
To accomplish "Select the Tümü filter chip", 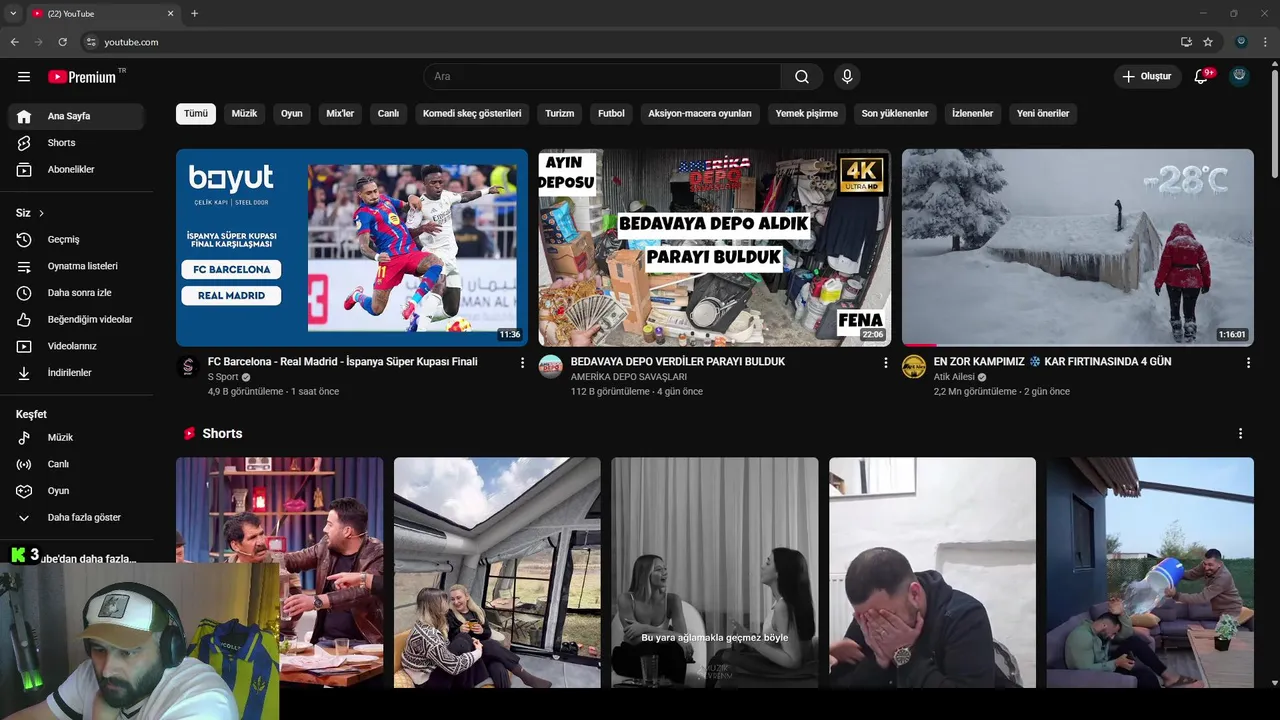I will pyautogui.click(x=196, y=114).
